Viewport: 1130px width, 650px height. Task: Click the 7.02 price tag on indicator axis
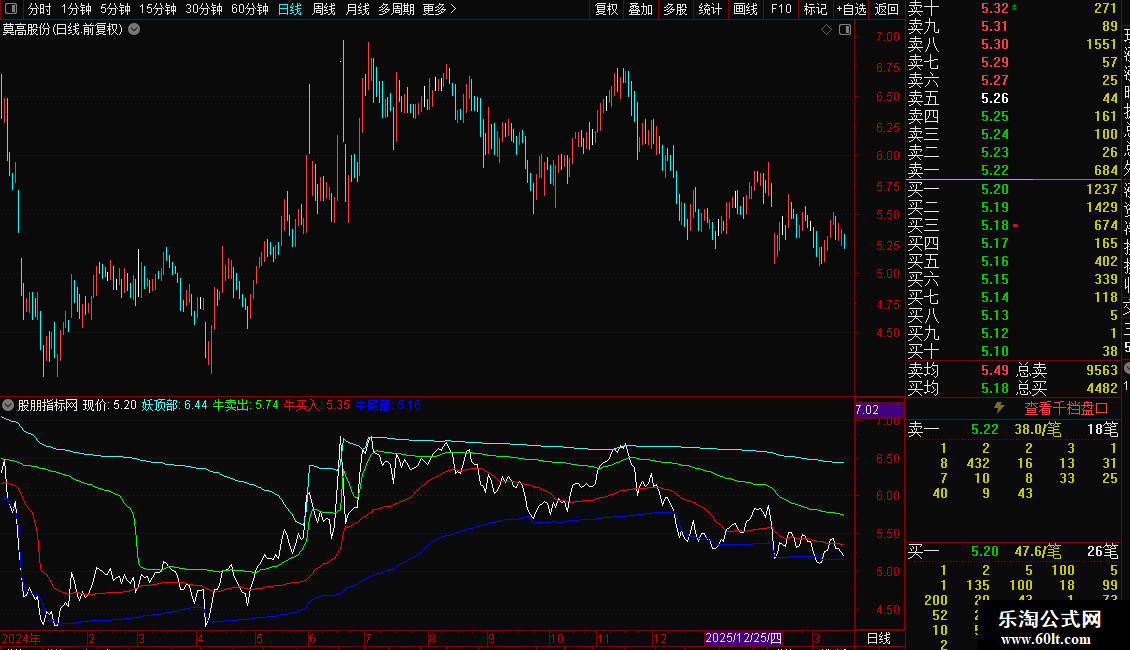coord(878,409)
